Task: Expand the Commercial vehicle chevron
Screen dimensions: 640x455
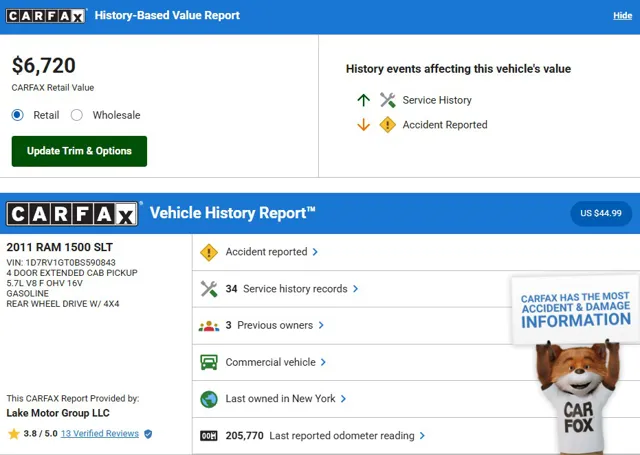Action: [323, 362]
